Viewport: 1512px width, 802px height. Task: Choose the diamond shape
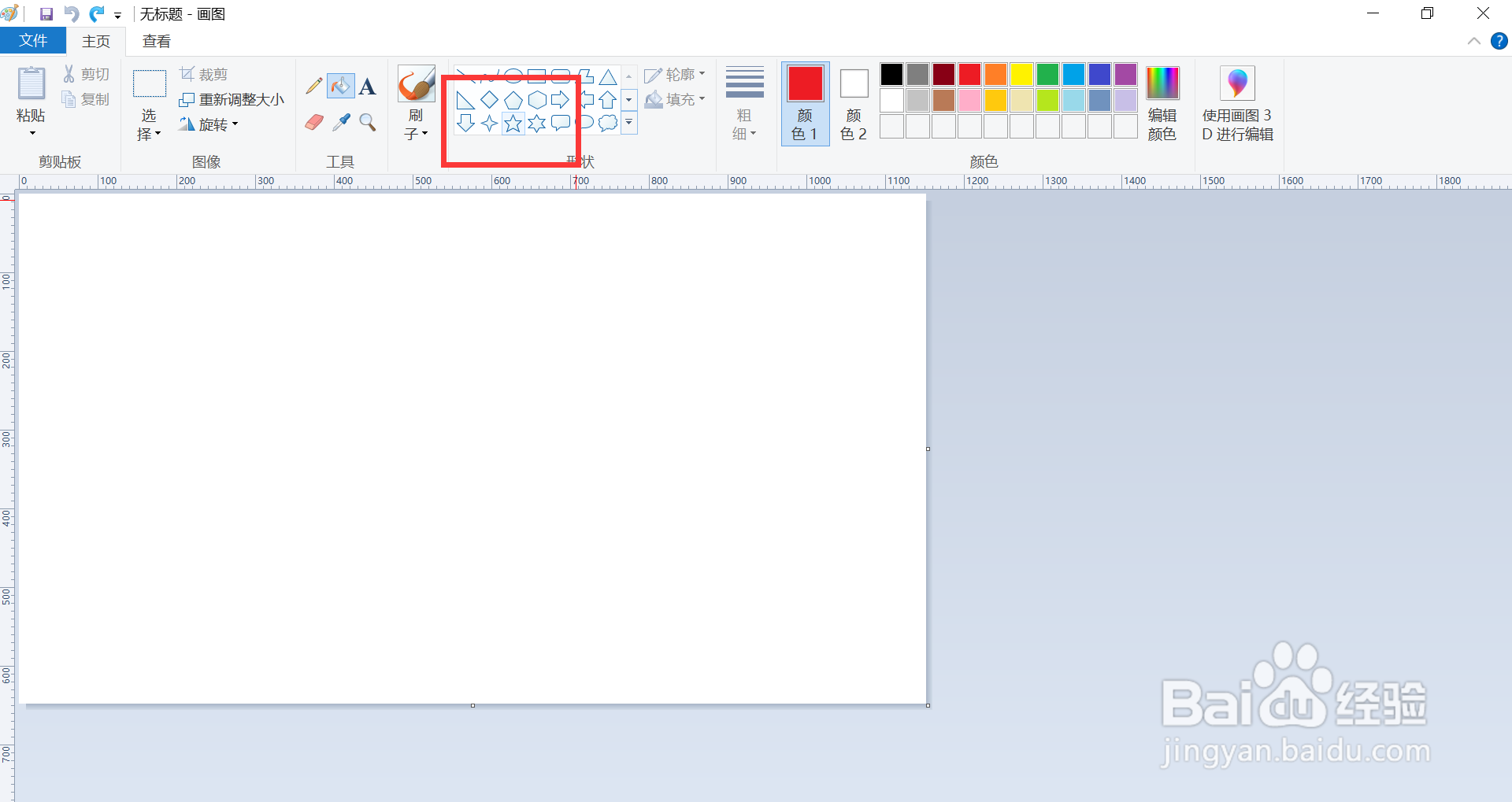(x=489, y=100)
